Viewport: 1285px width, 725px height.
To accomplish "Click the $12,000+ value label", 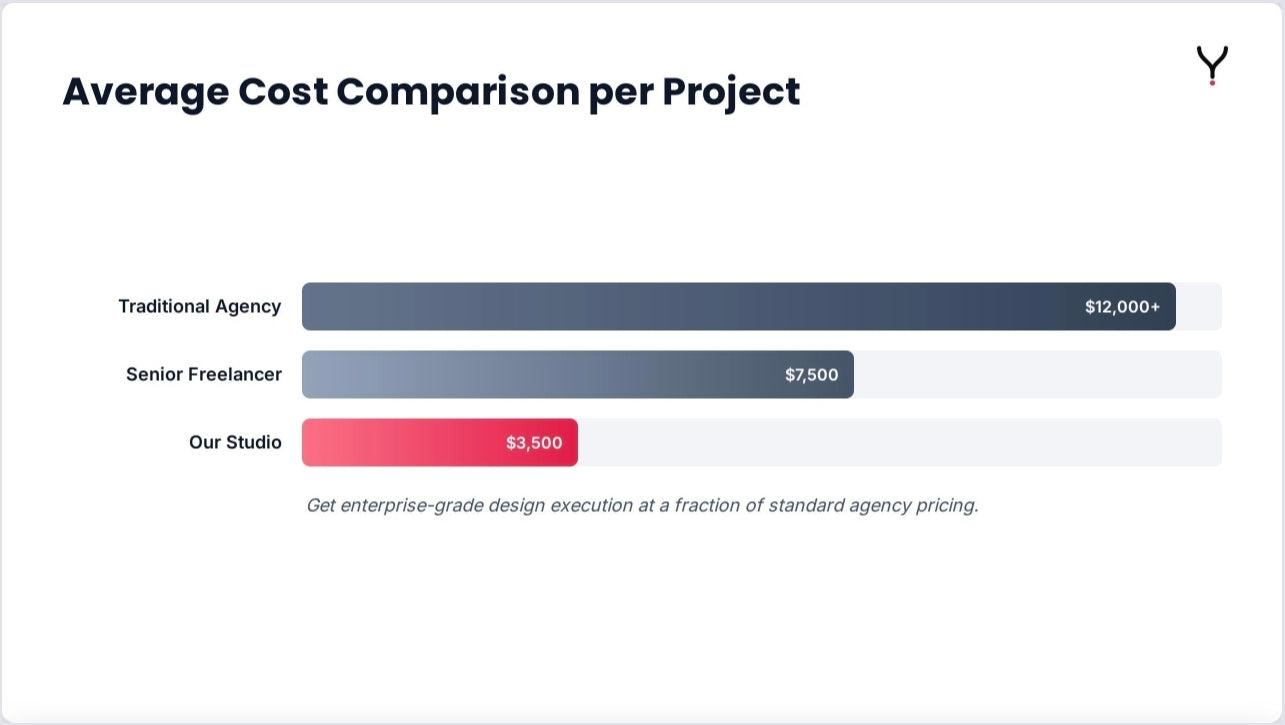I will (x=1122, y=307).
